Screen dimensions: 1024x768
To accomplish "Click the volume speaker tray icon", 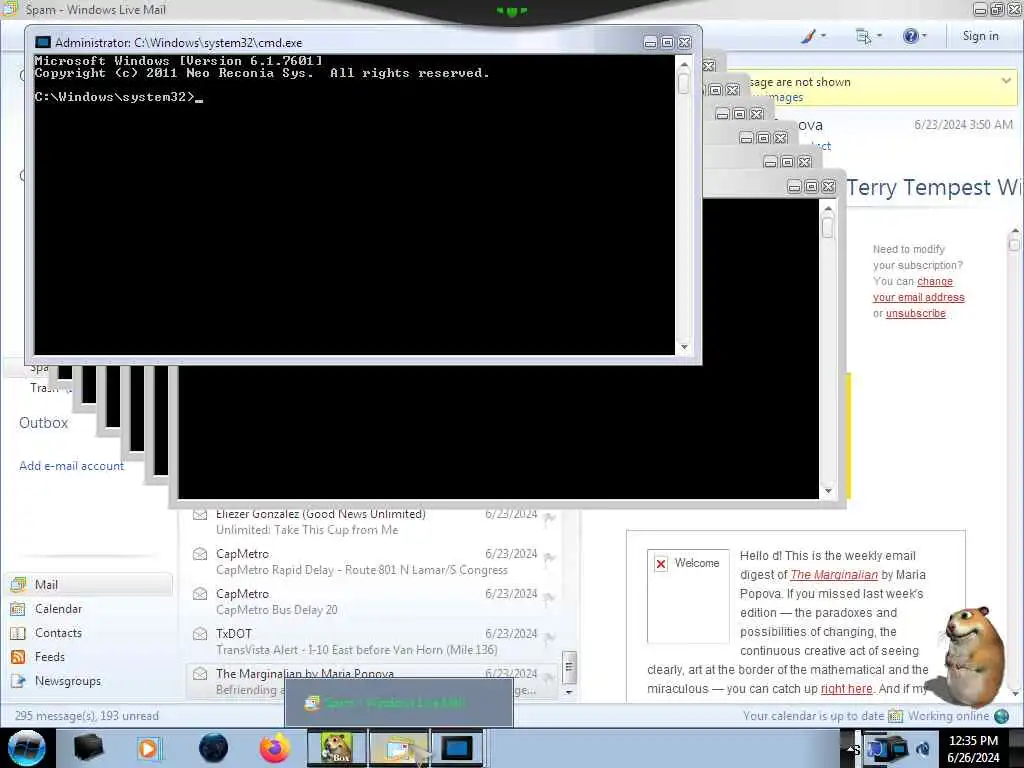I will click(923, 749).
